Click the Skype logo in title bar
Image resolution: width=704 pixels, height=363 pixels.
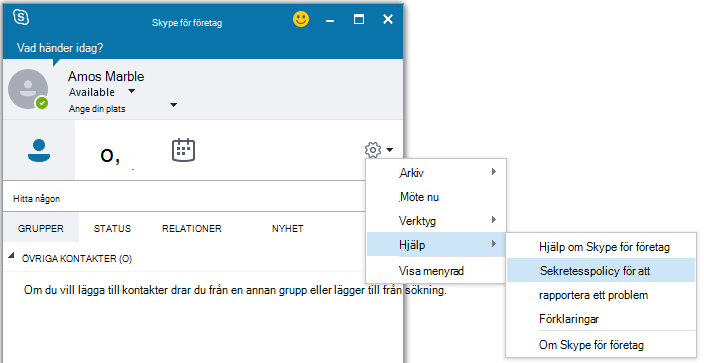[x=21, y=18]
